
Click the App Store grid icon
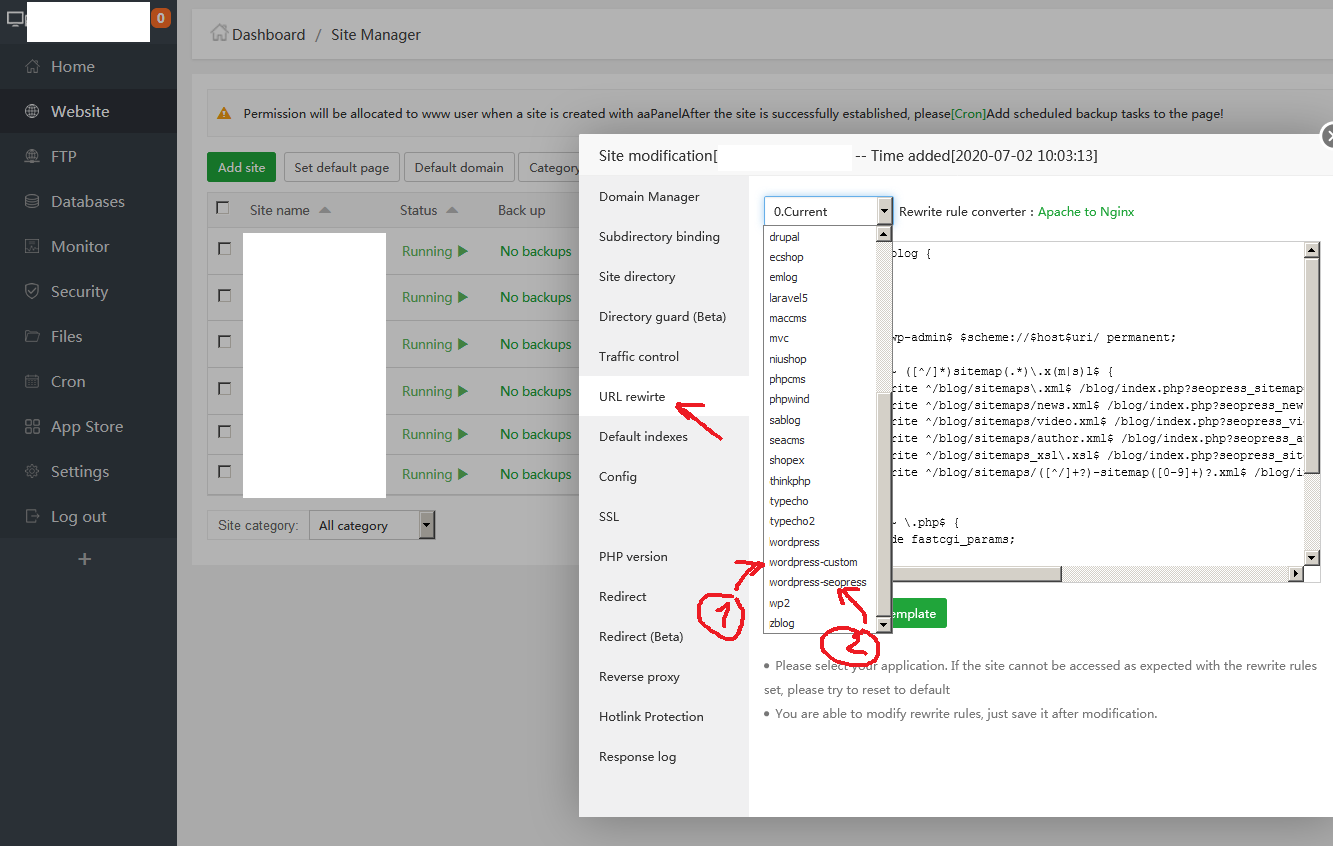pyautogui.click(x=33, y=427)
